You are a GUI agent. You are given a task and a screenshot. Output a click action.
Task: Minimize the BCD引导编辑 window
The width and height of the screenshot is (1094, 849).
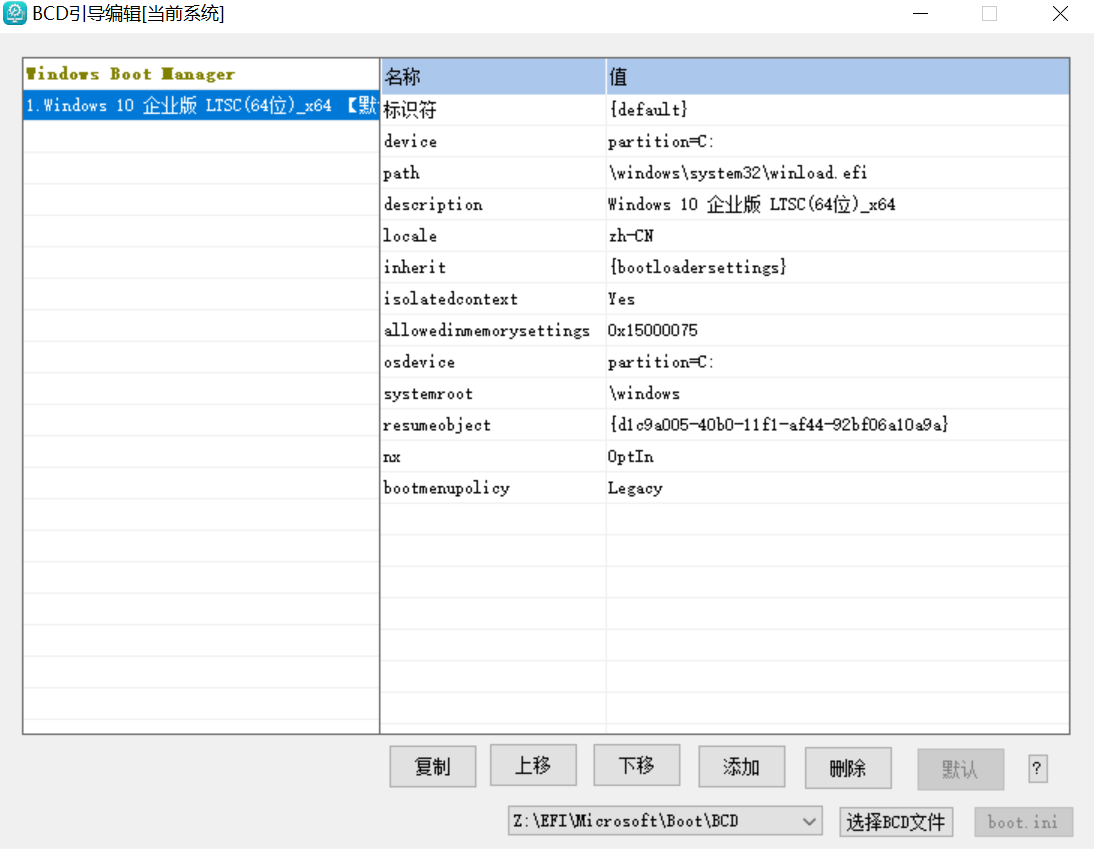921,14
